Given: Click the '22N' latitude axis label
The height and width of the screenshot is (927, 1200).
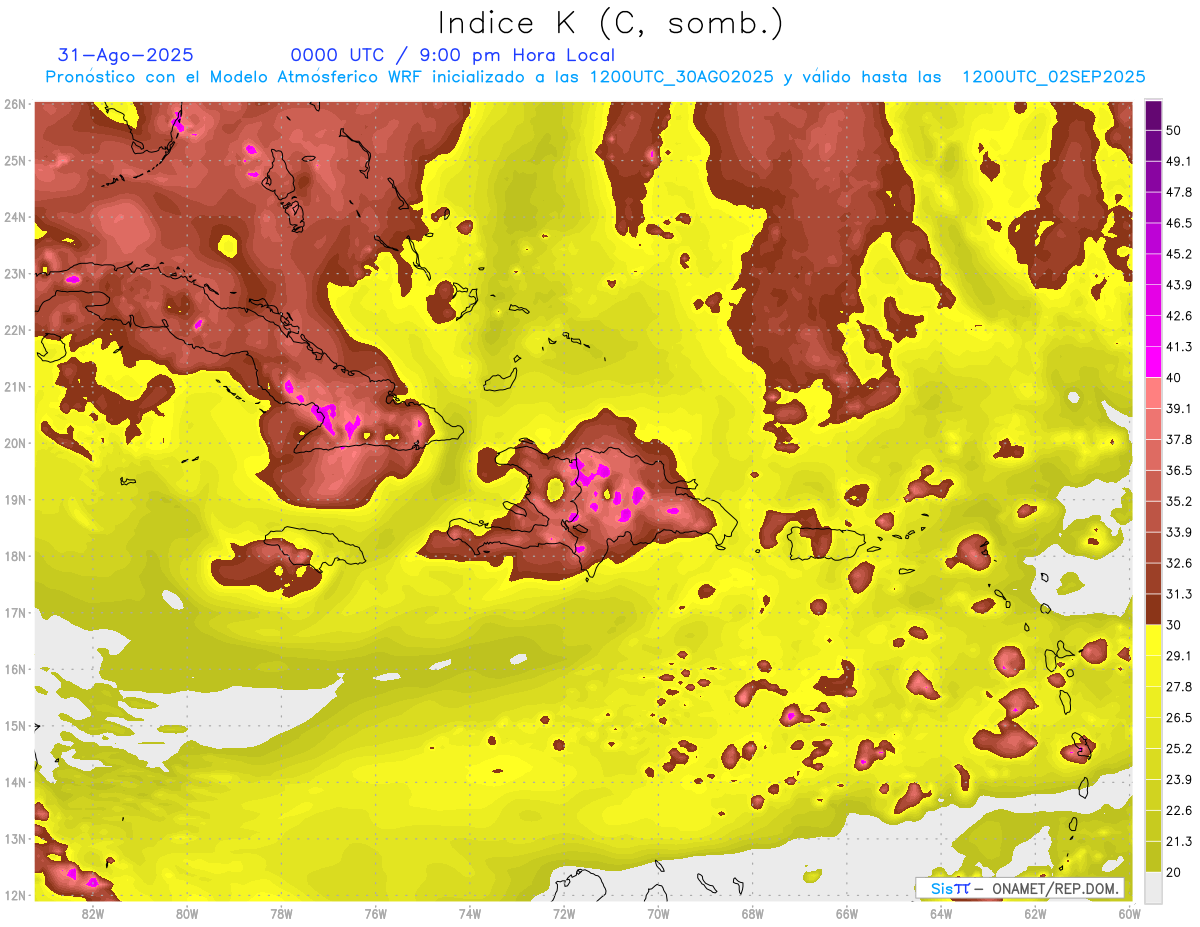Looking at the screenshot, I should pos(15,330).
